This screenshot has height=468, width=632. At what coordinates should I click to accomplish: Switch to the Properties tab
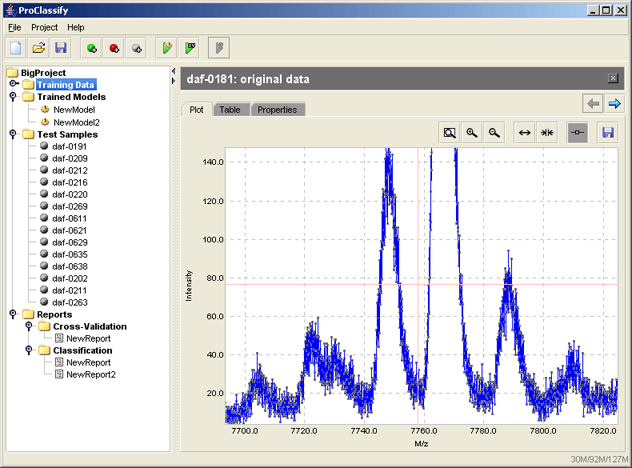click(x=277, y=110)
